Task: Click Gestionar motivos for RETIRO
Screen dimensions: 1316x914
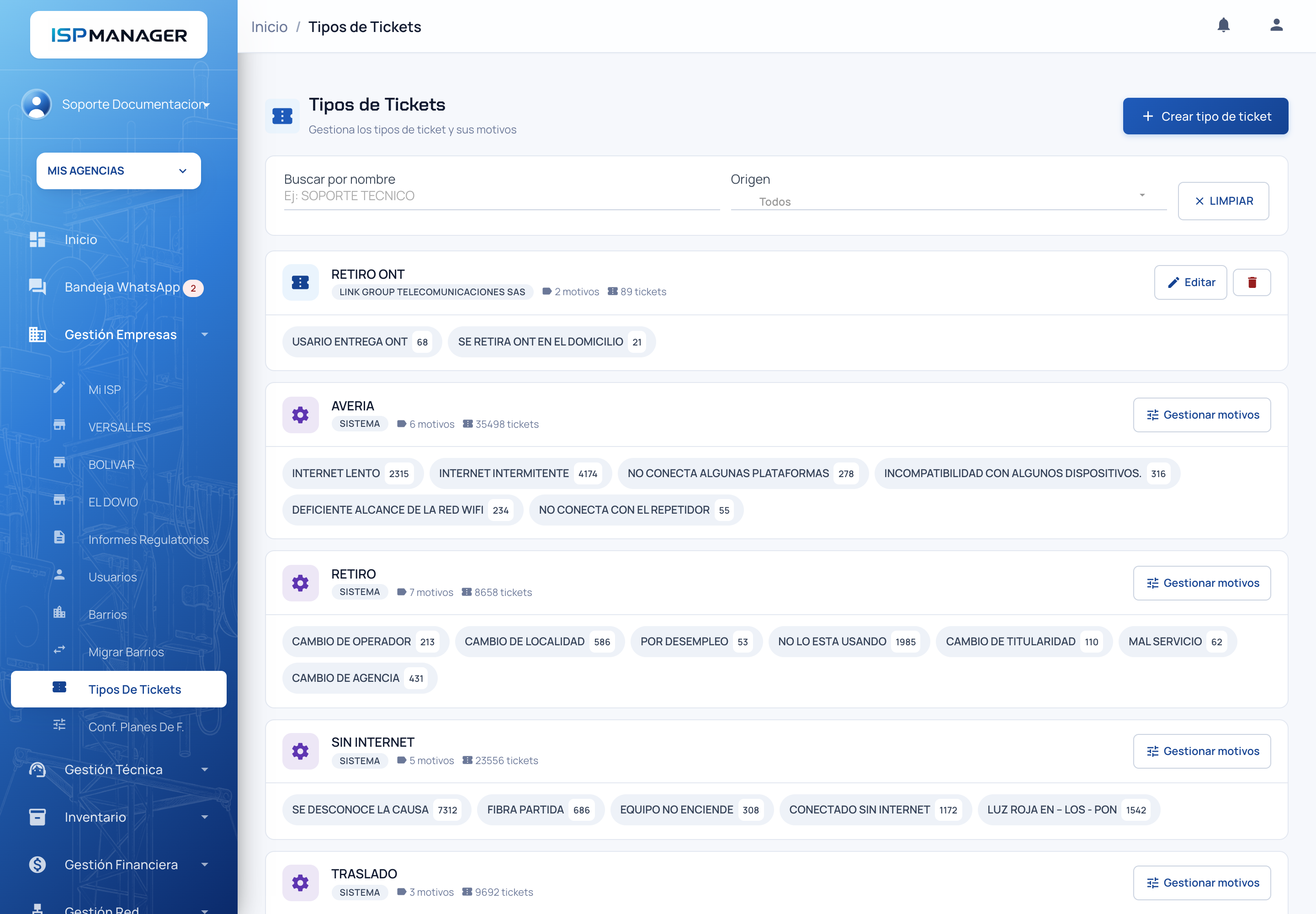Action: pyautogui.click(x=1201, y=583)
